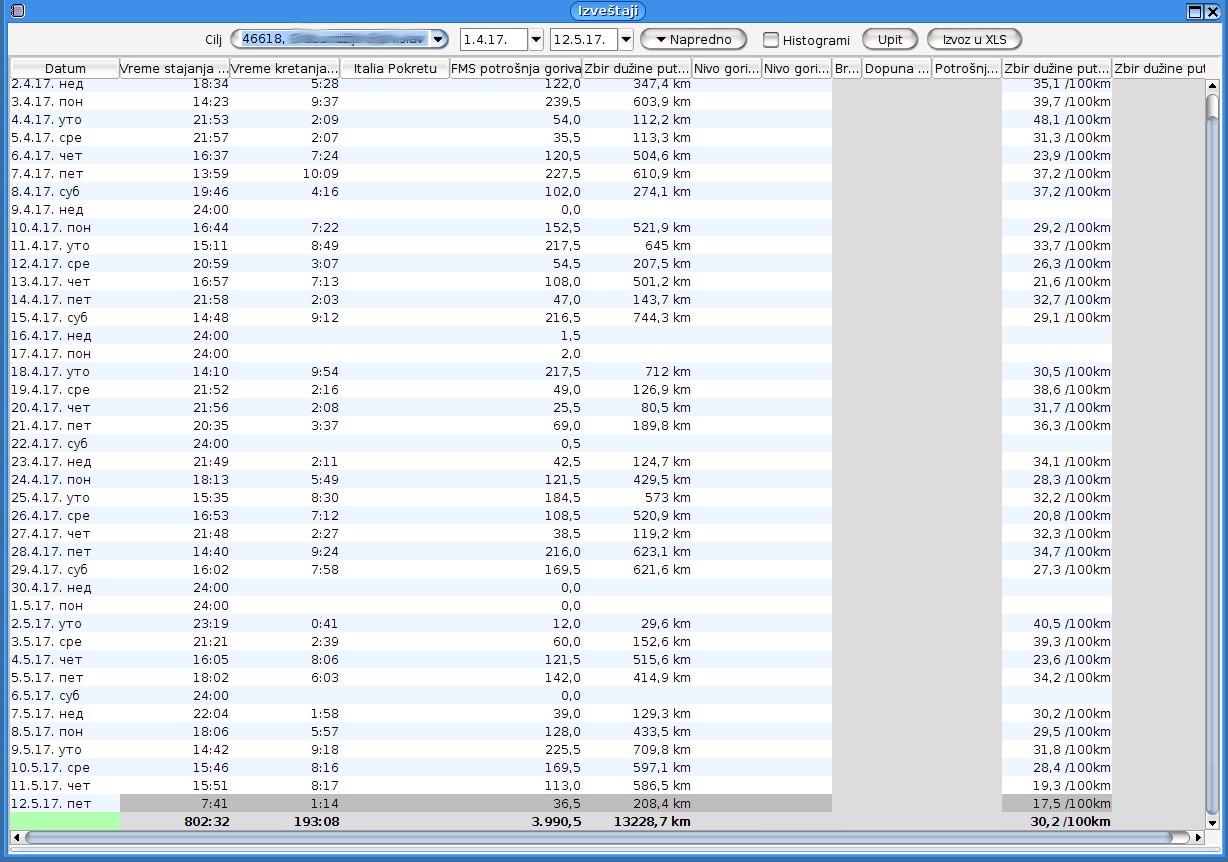
Task: Click scroll-right arrow on horizontal scrollbar
Action: (x=1198, y=837)
